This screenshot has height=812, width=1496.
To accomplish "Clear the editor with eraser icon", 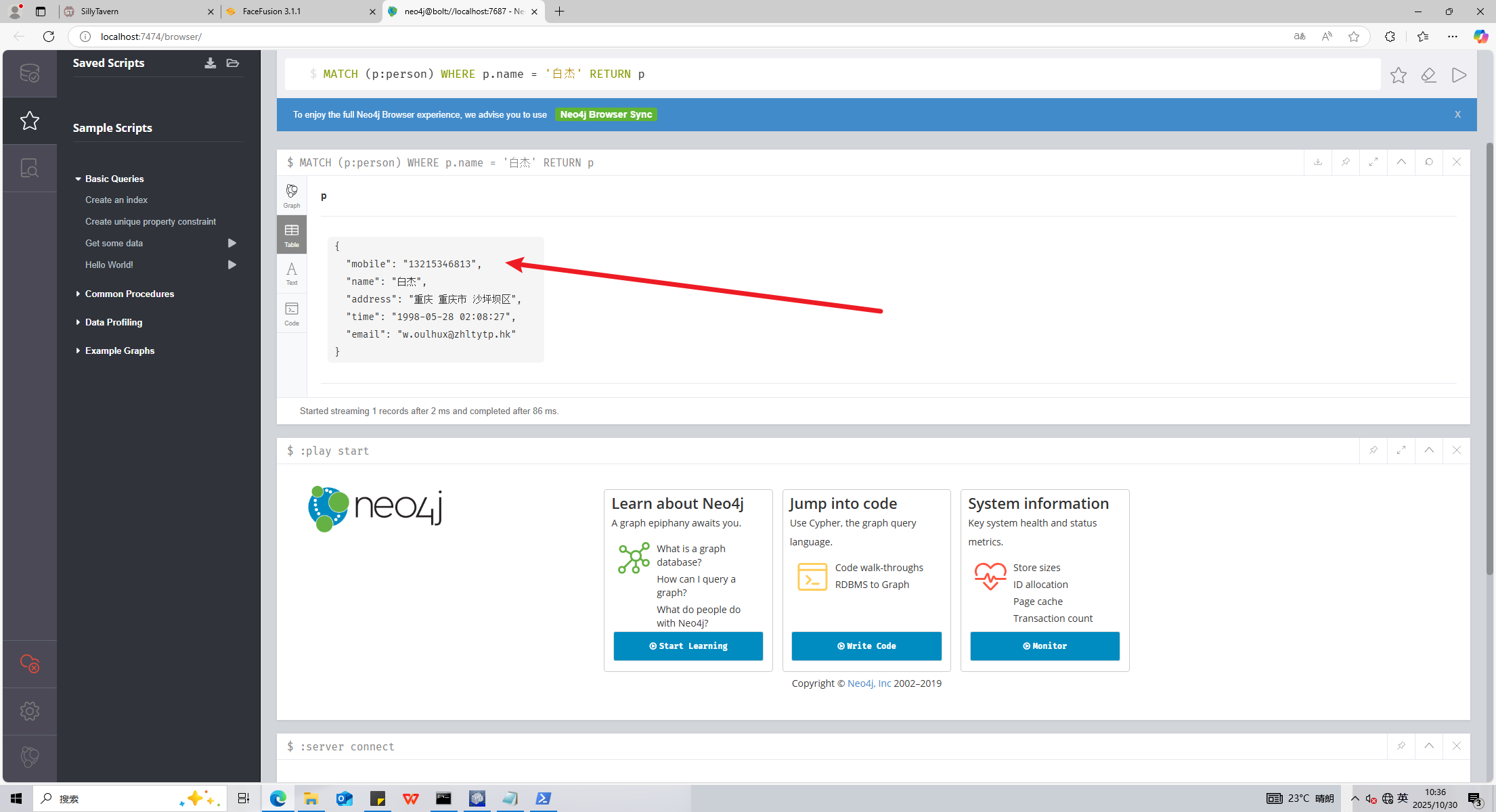I will [1428, 75].
